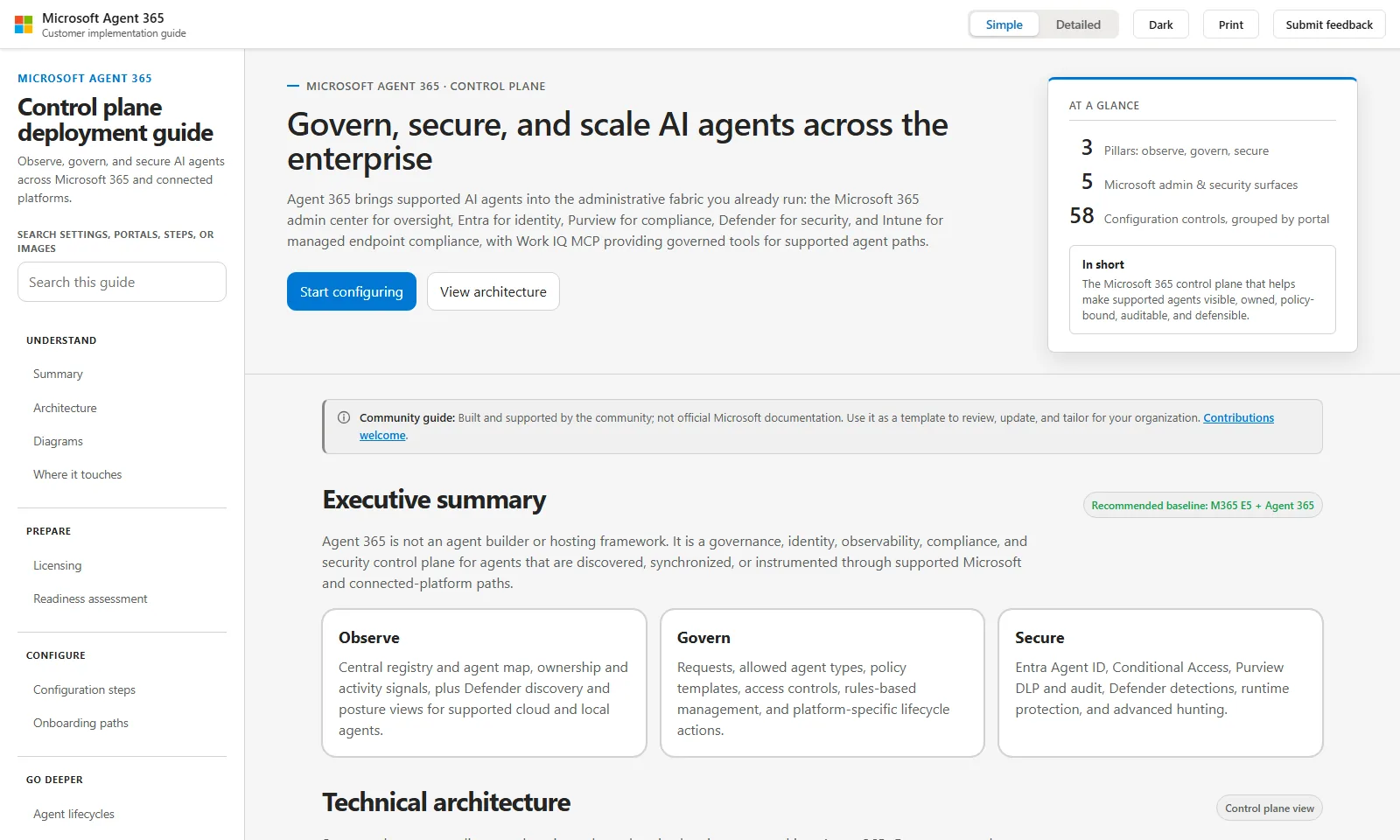The image size is (1400, 840).
Task: Click Start configuring button
Action: [352, 291]
